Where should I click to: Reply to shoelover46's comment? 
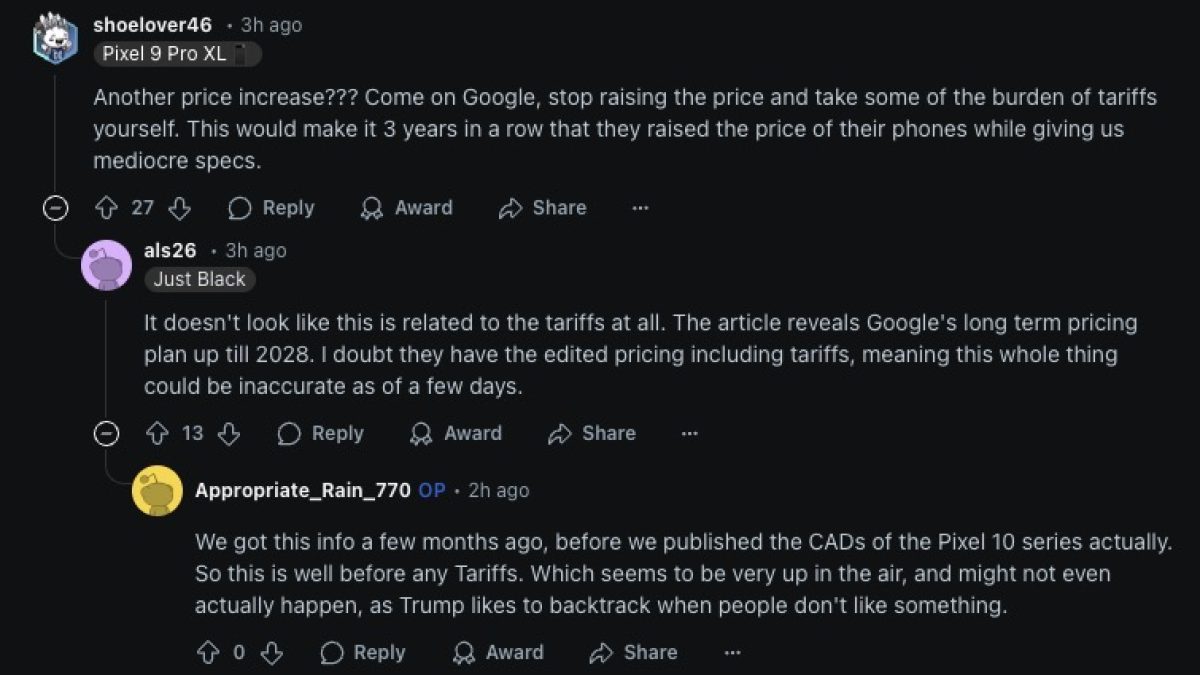click(271, 208)
